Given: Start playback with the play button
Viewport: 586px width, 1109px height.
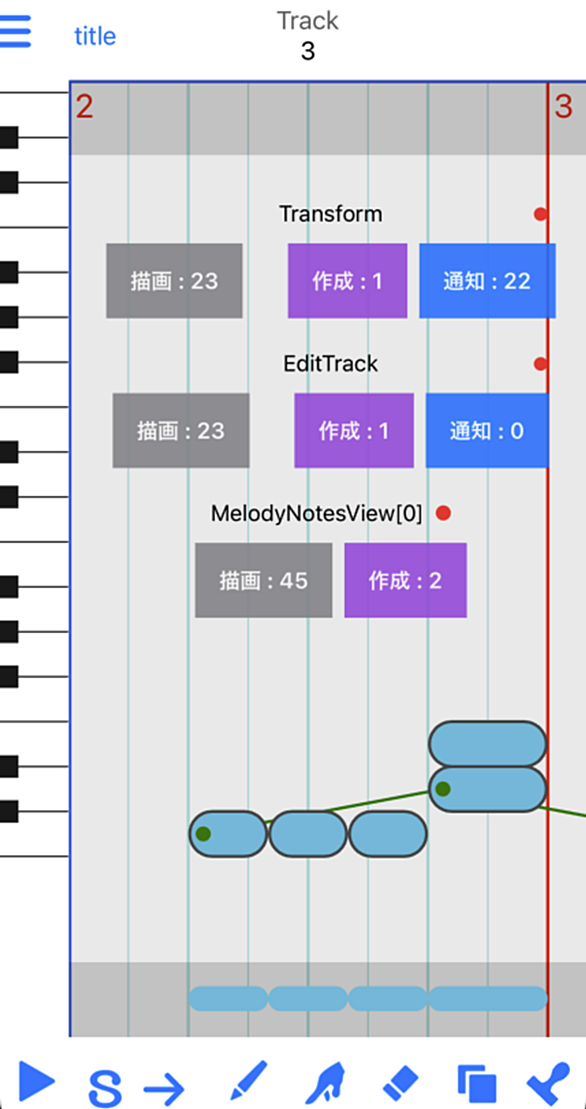Looking at the screenshot, I should pos(35,1080).
